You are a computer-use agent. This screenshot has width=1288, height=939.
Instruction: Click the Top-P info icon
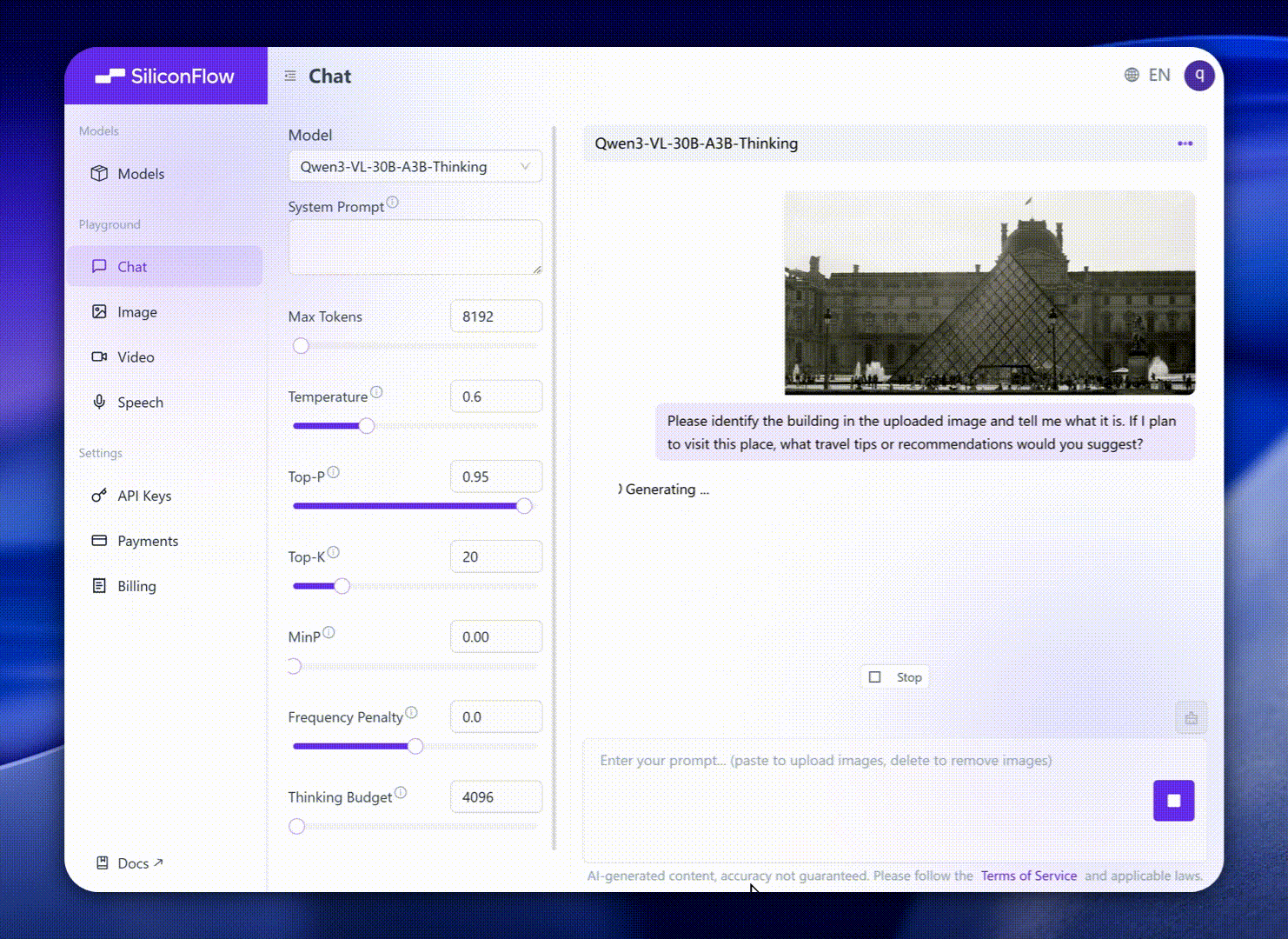[x=334, y=472]
